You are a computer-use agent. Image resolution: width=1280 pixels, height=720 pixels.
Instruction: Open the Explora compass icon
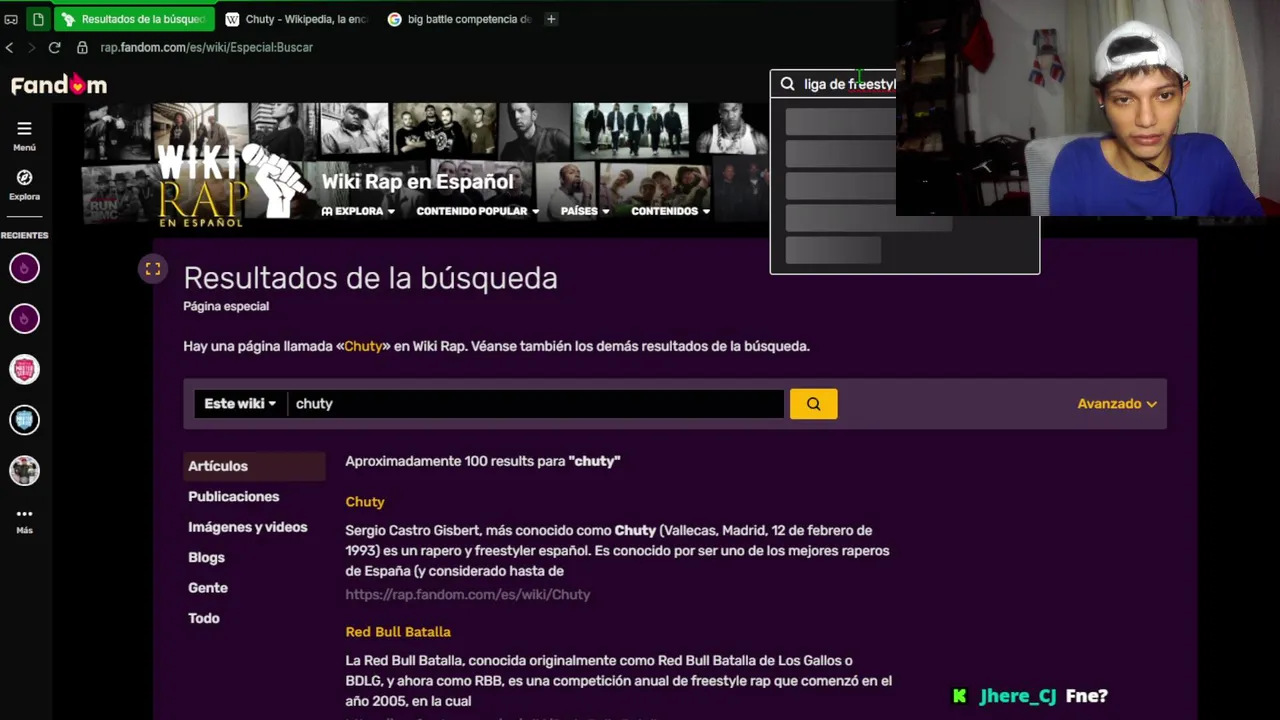tap(24, 177)
